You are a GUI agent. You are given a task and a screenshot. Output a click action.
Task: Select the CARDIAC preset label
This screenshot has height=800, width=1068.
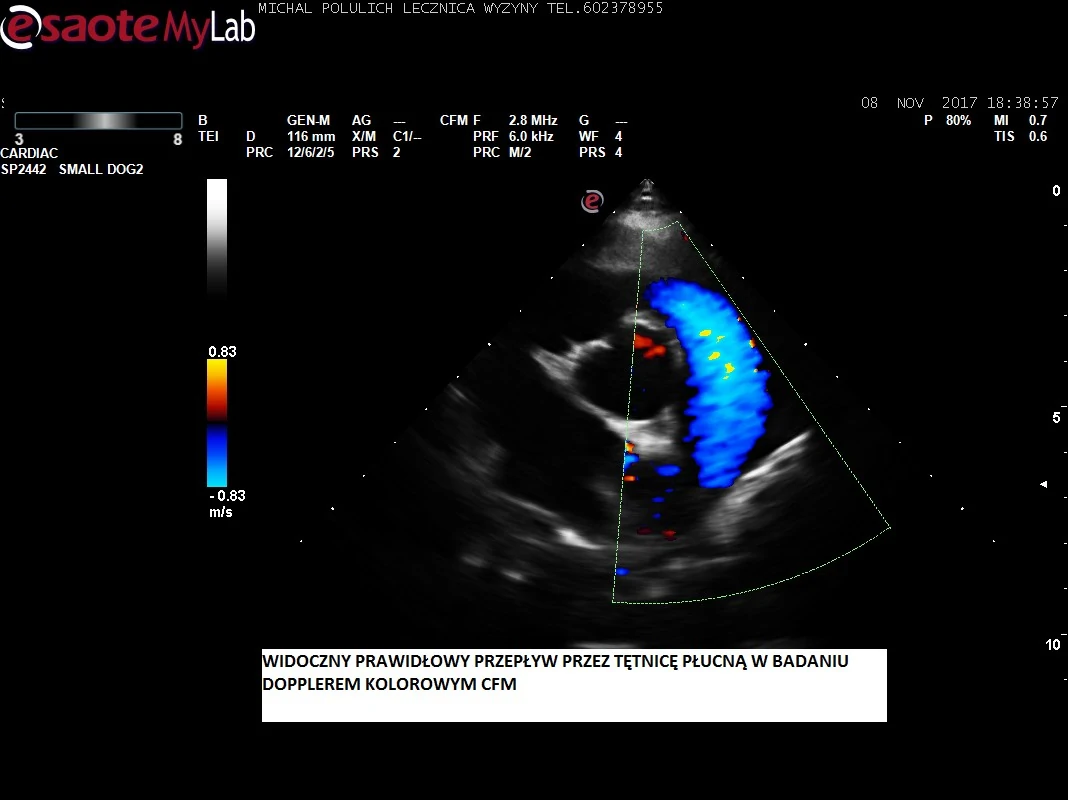[x=29, y=153]
